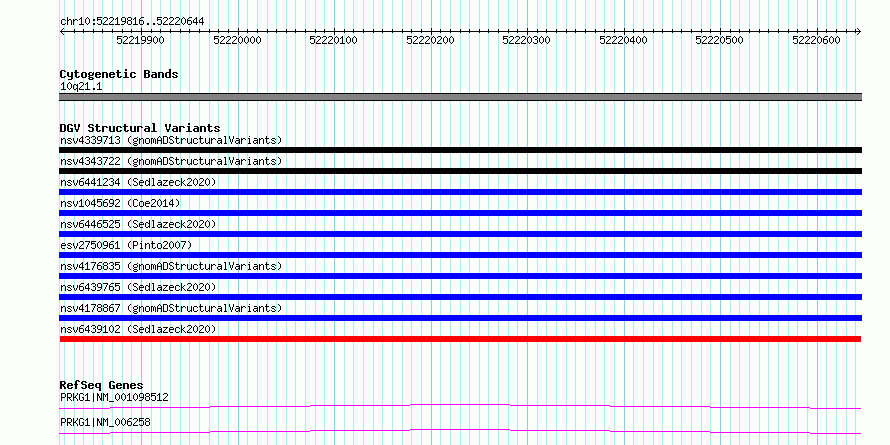The height and width of the screenshot is (445, 890).
Task: Click the magenta intron line of NM_006258
Action: pyautogui.click(x=460, y=431)
